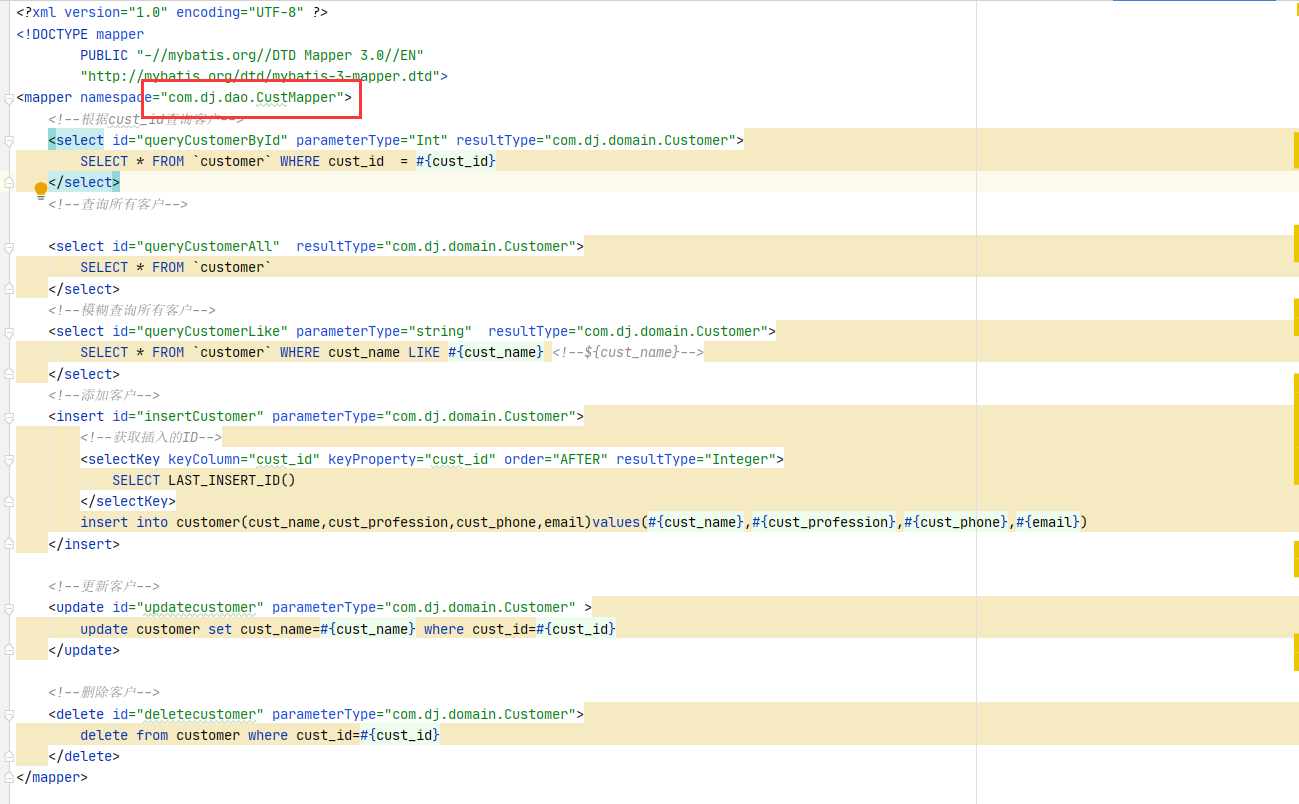Viewport: 1299px width, 804px height.
Task: Click the namespace value com.dj.dao.CustMapper
Action: (252, 98)
